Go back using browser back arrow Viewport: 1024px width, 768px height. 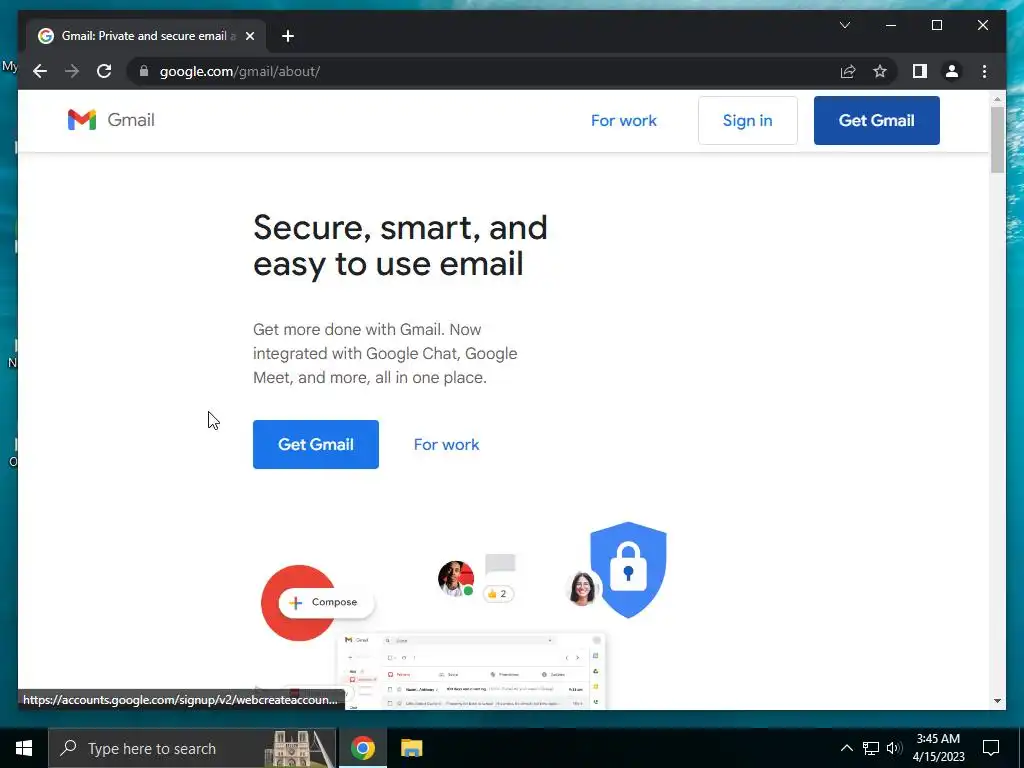[40, 71]
